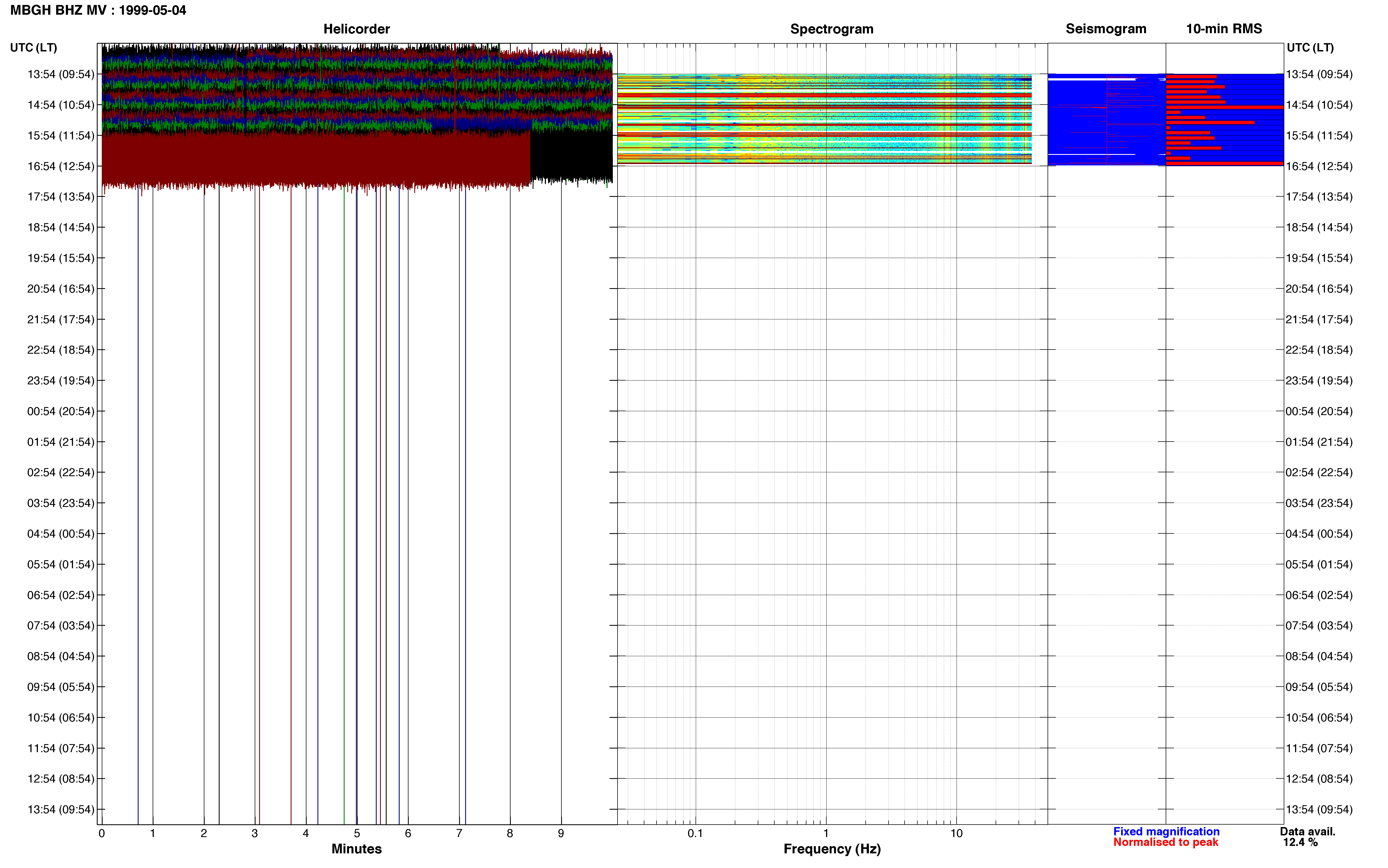Click the "7" tick on the Minutes axis

click(459, 833)
